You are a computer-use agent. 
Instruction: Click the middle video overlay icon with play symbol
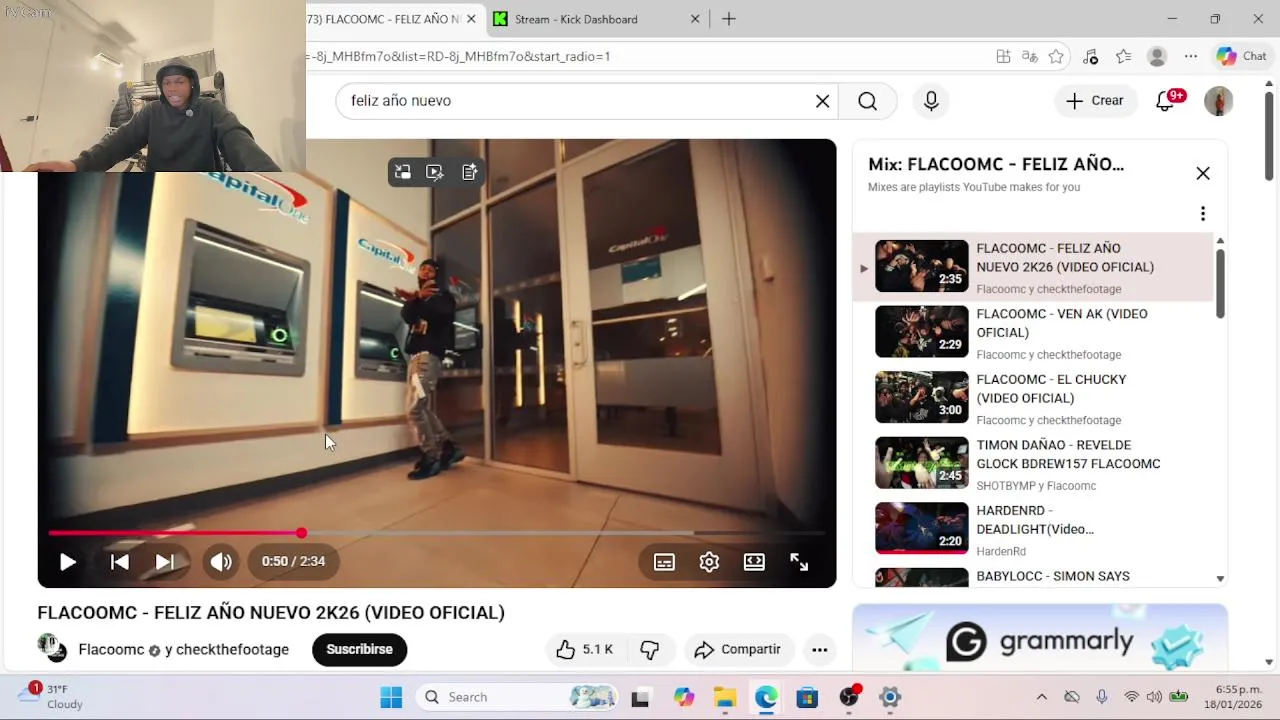pyautogui.click(x=435, y=172)
